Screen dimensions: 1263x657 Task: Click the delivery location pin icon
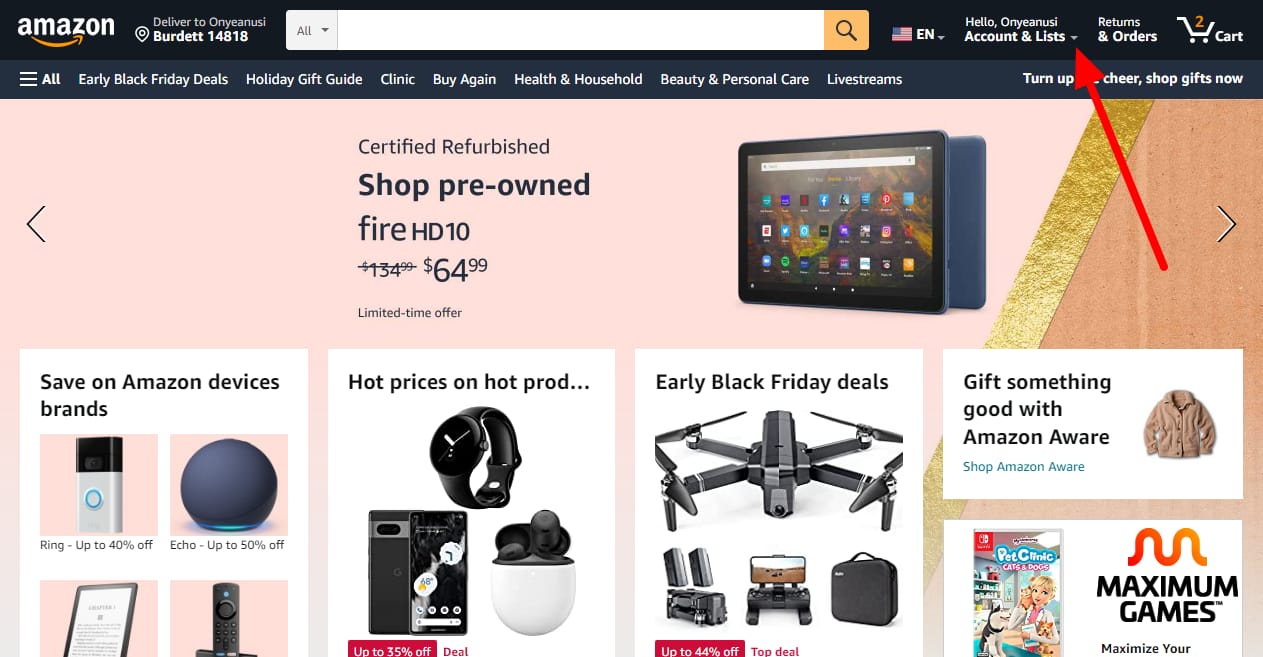pos(142,35)
